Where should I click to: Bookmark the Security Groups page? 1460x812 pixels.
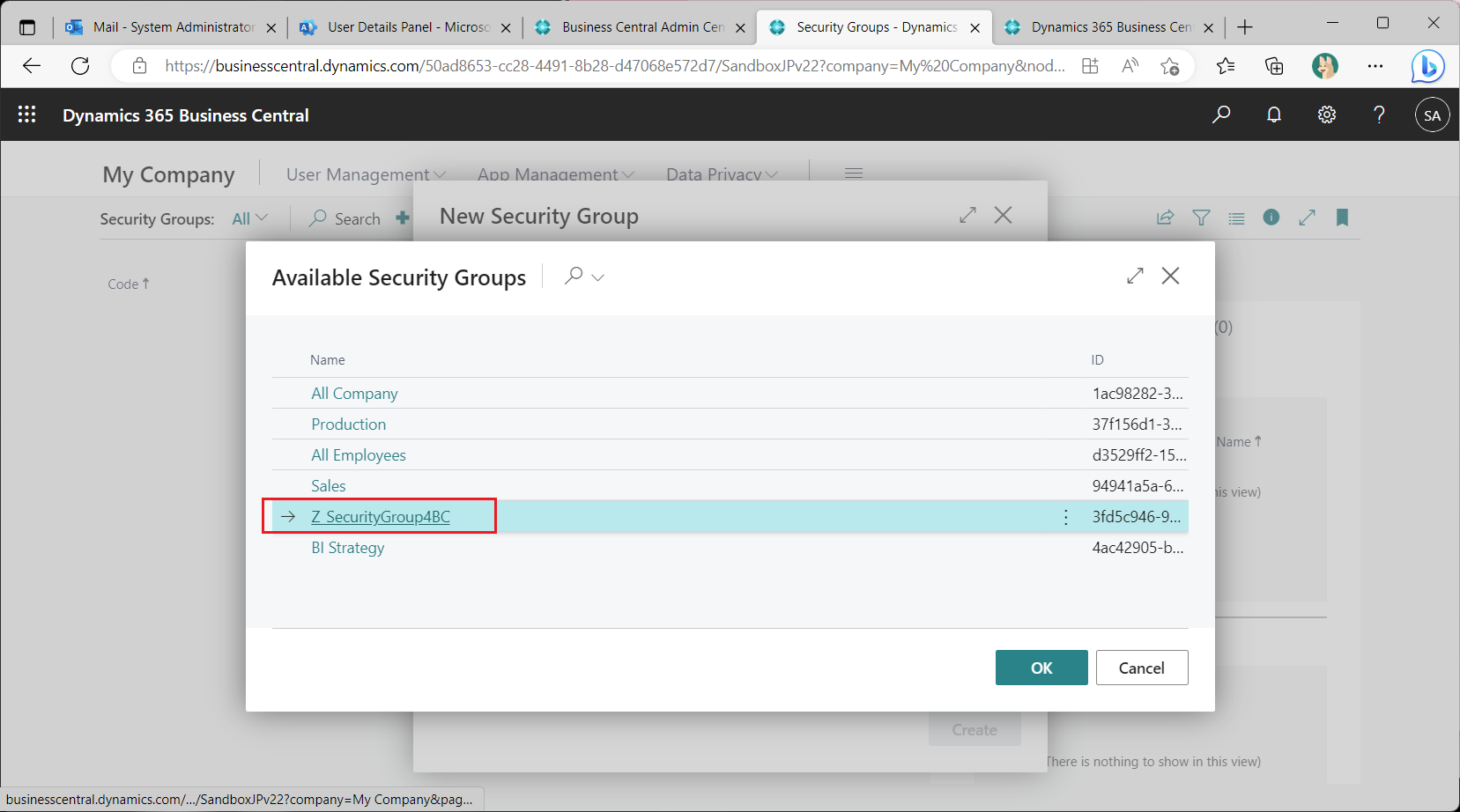click(1342, 218)
